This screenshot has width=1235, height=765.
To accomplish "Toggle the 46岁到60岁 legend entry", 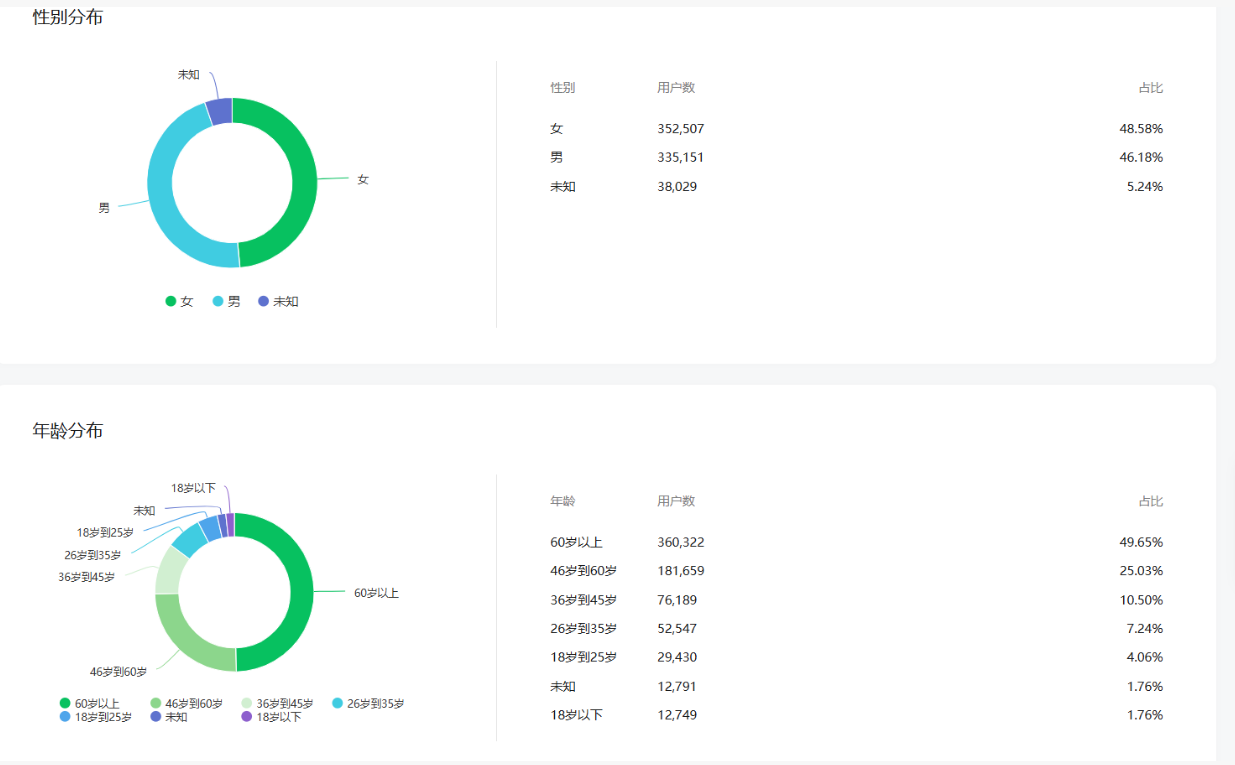I will tap(186, 704).
